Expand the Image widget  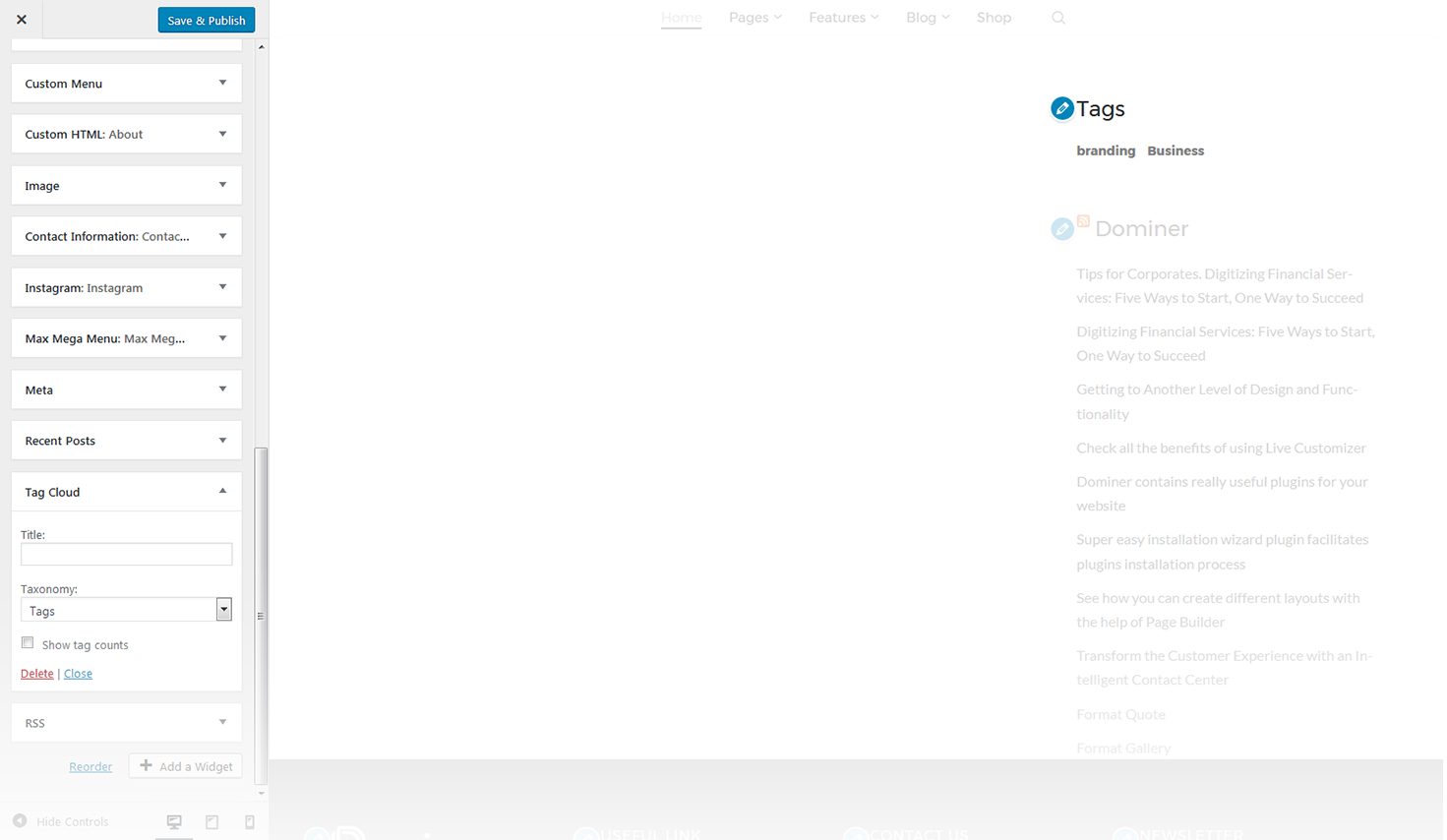pyautogui.click(x=126, y=186)
